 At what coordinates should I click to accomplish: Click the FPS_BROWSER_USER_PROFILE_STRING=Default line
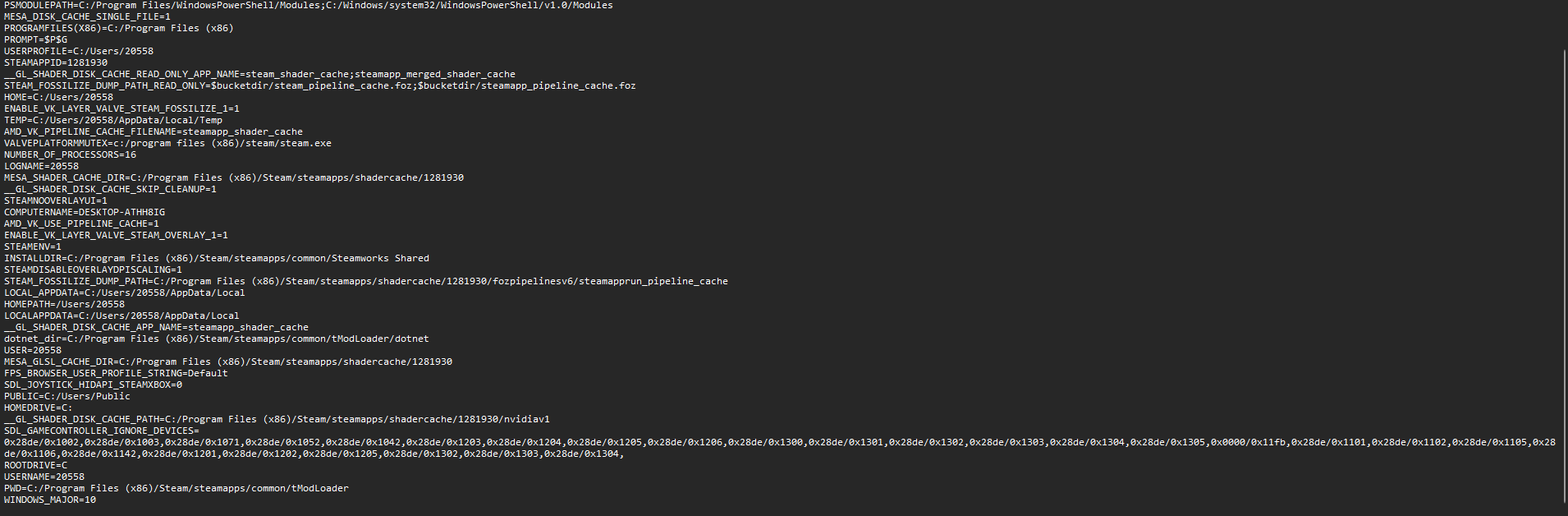point(116,373)
